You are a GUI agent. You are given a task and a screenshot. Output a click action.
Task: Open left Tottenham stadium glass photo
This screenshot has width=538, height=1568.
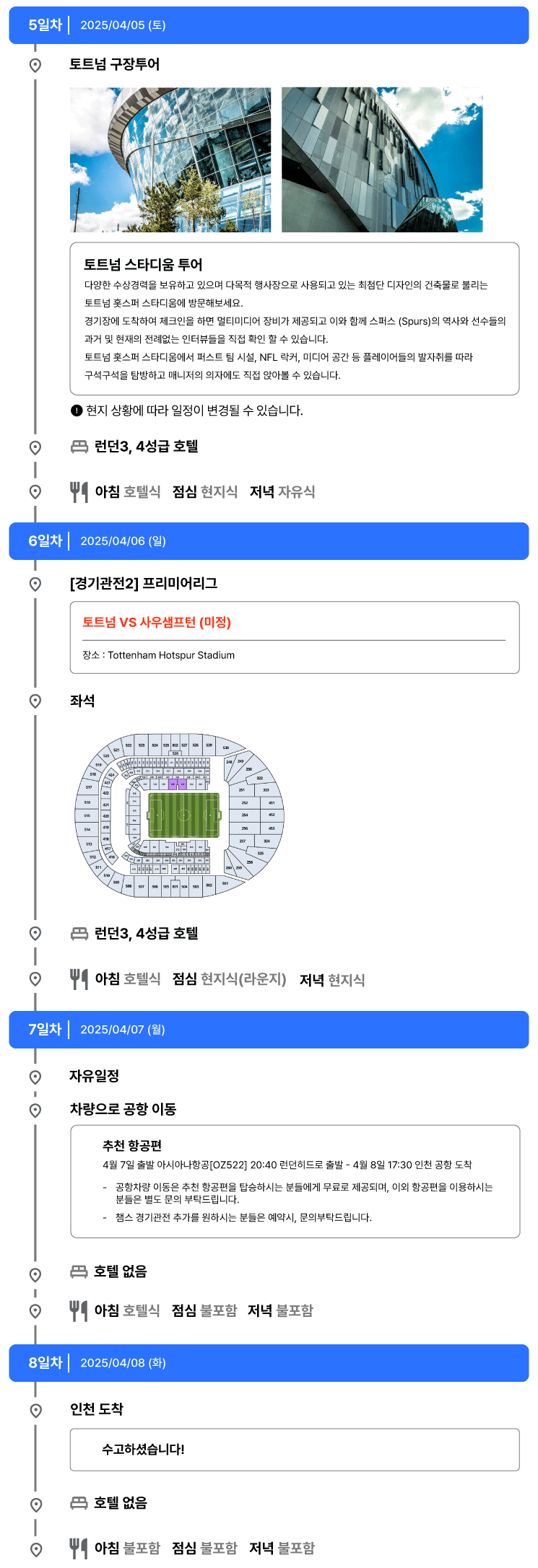point(170,159)
